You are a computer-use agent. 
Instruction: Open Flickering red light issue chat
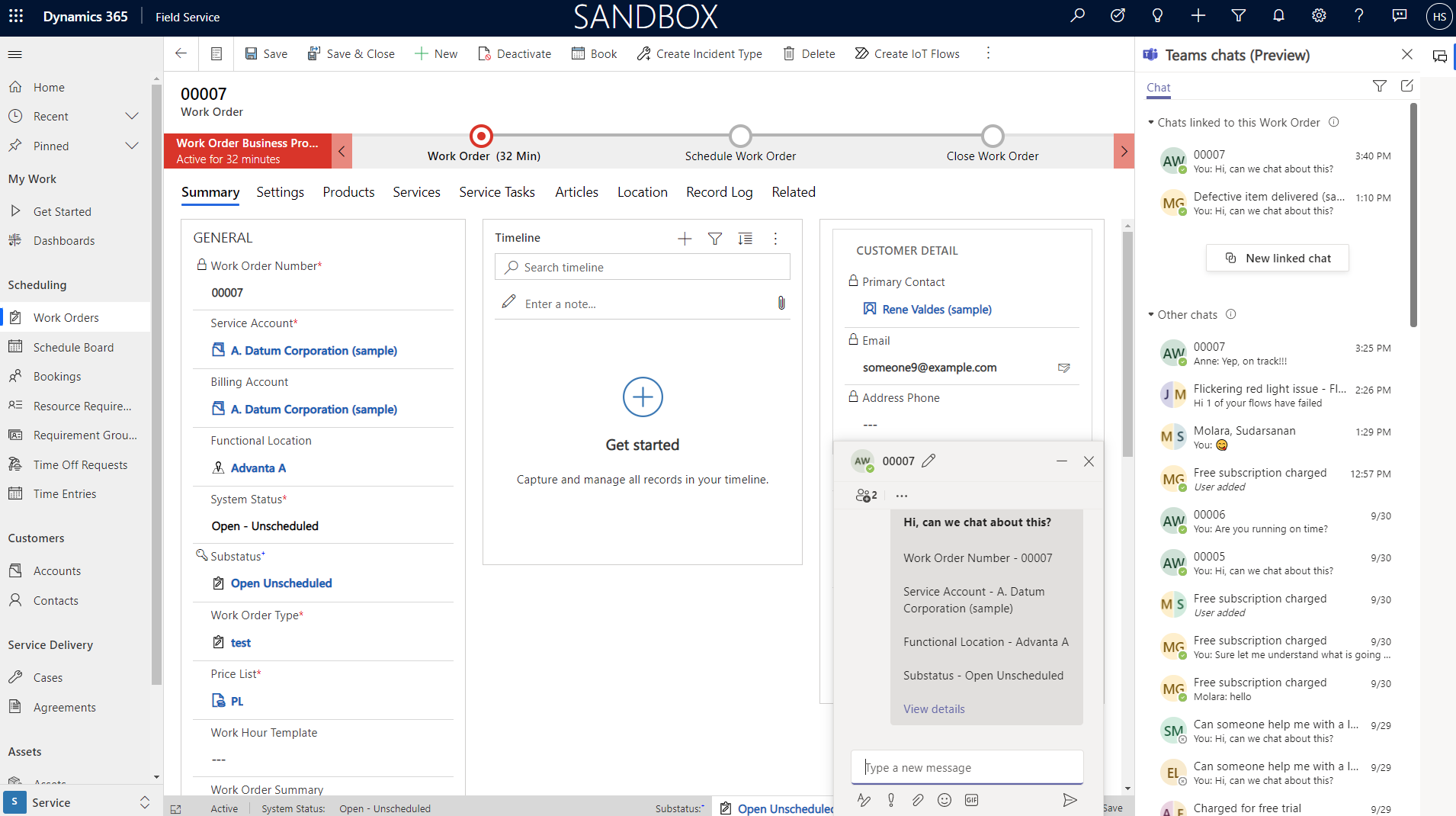(1277, 395)
